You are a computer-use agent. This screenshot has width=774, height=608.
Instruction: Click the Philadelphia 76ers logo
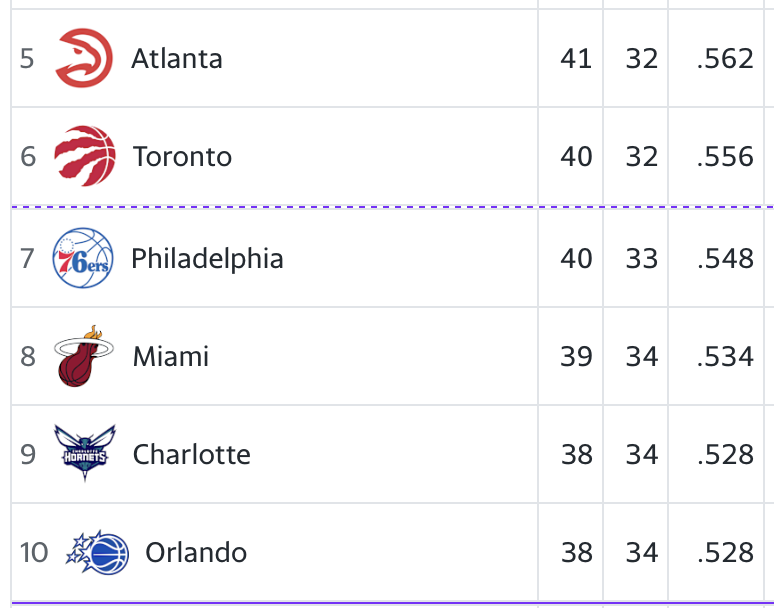tap(83, 258)
